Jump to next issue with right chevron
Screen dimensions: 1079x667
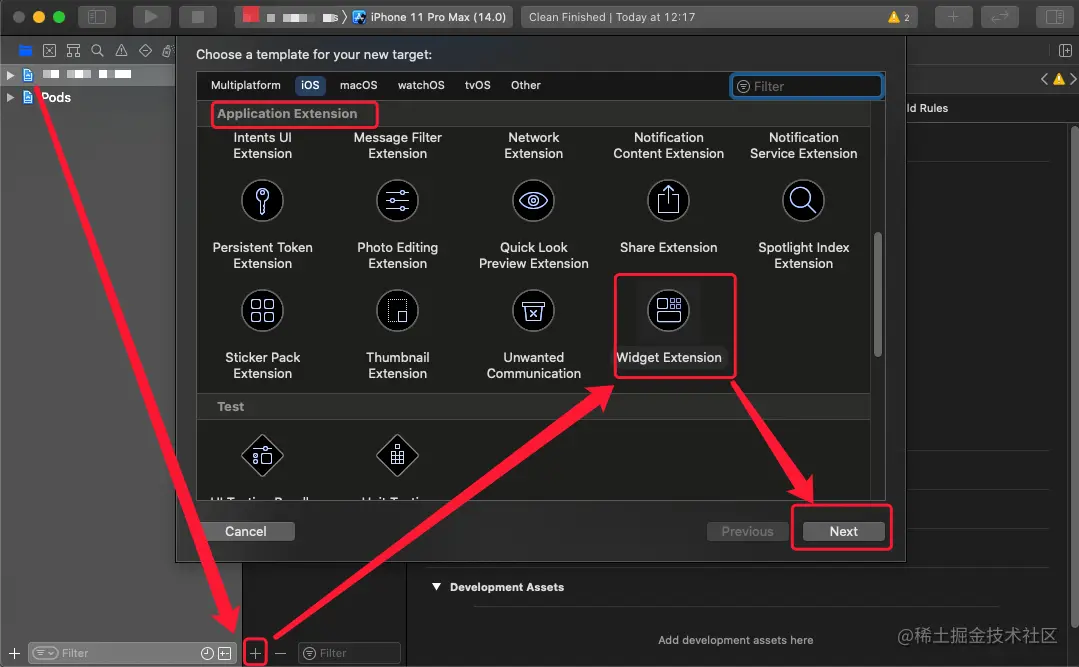tap(1073, 79)
